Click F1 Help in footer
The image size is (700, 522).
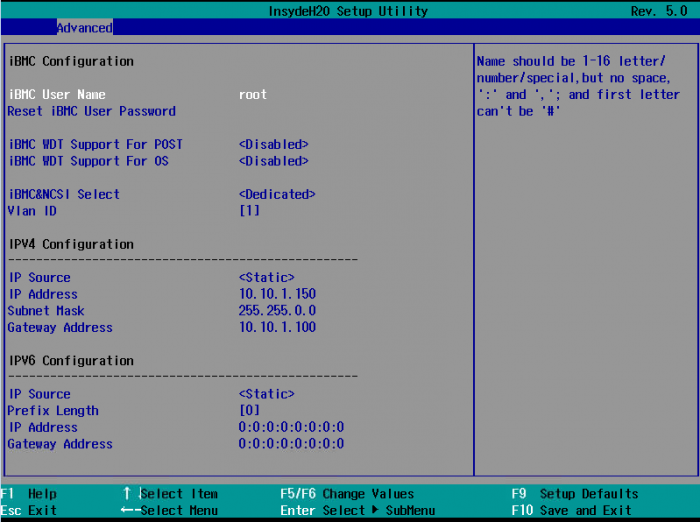[30, 494]
